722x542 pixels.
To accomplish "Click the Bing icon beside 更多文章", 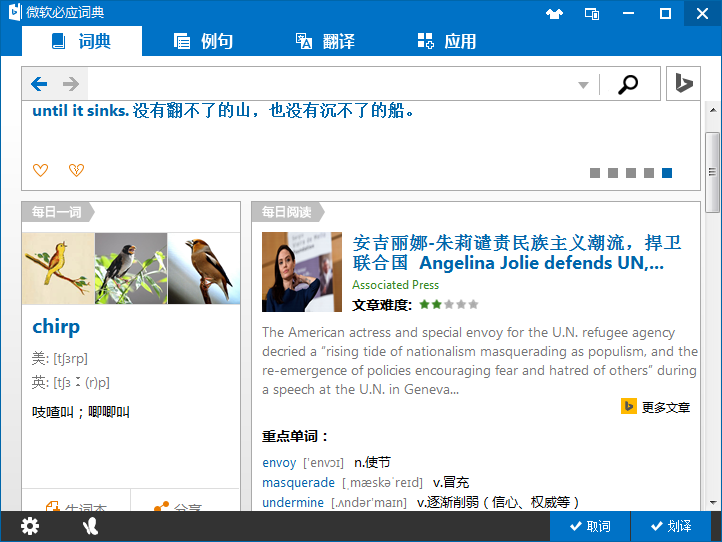I will (629, 406).
